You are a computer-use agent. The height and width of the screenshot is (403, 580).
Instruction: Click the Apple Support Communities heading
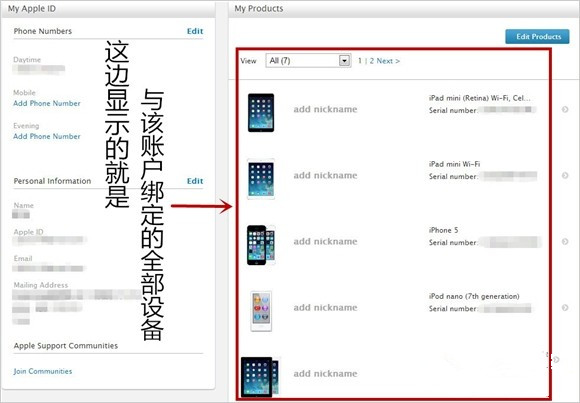pos(66,346)
